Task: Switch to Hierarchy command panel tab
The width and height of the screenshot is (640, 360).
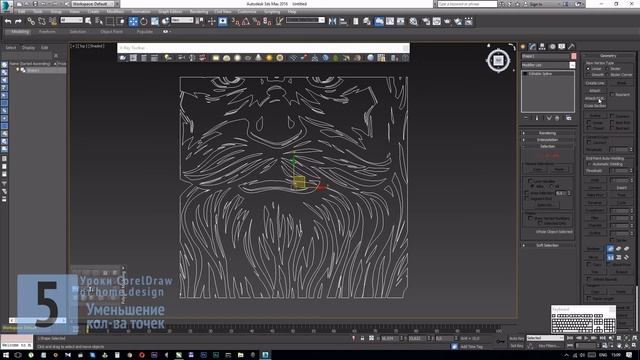Action: [x=542, y=47]
